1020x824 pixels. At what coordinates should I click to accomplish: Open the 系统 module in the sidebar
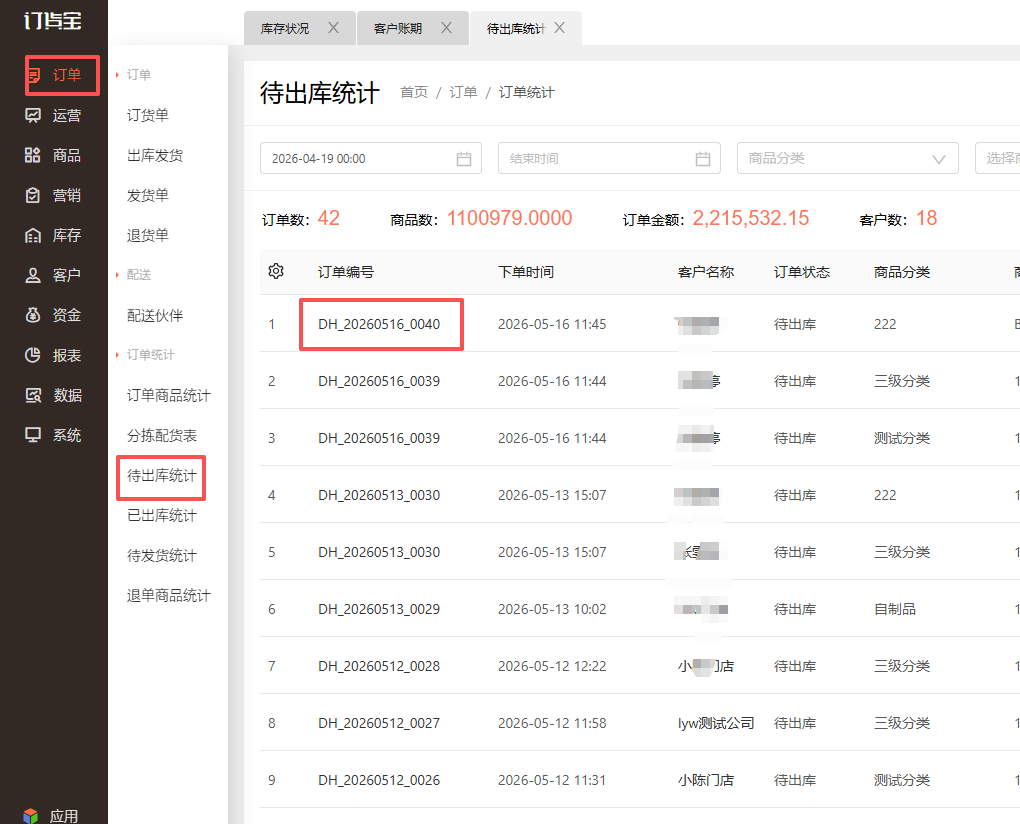tap(54, 435)
